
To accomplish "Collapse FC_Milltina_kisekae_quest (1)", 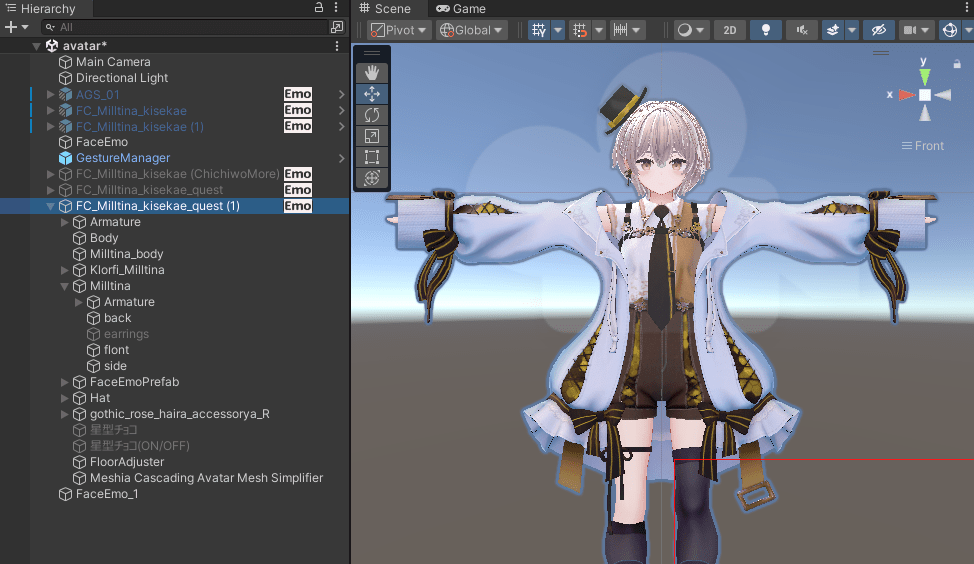I will click(50, 206).
